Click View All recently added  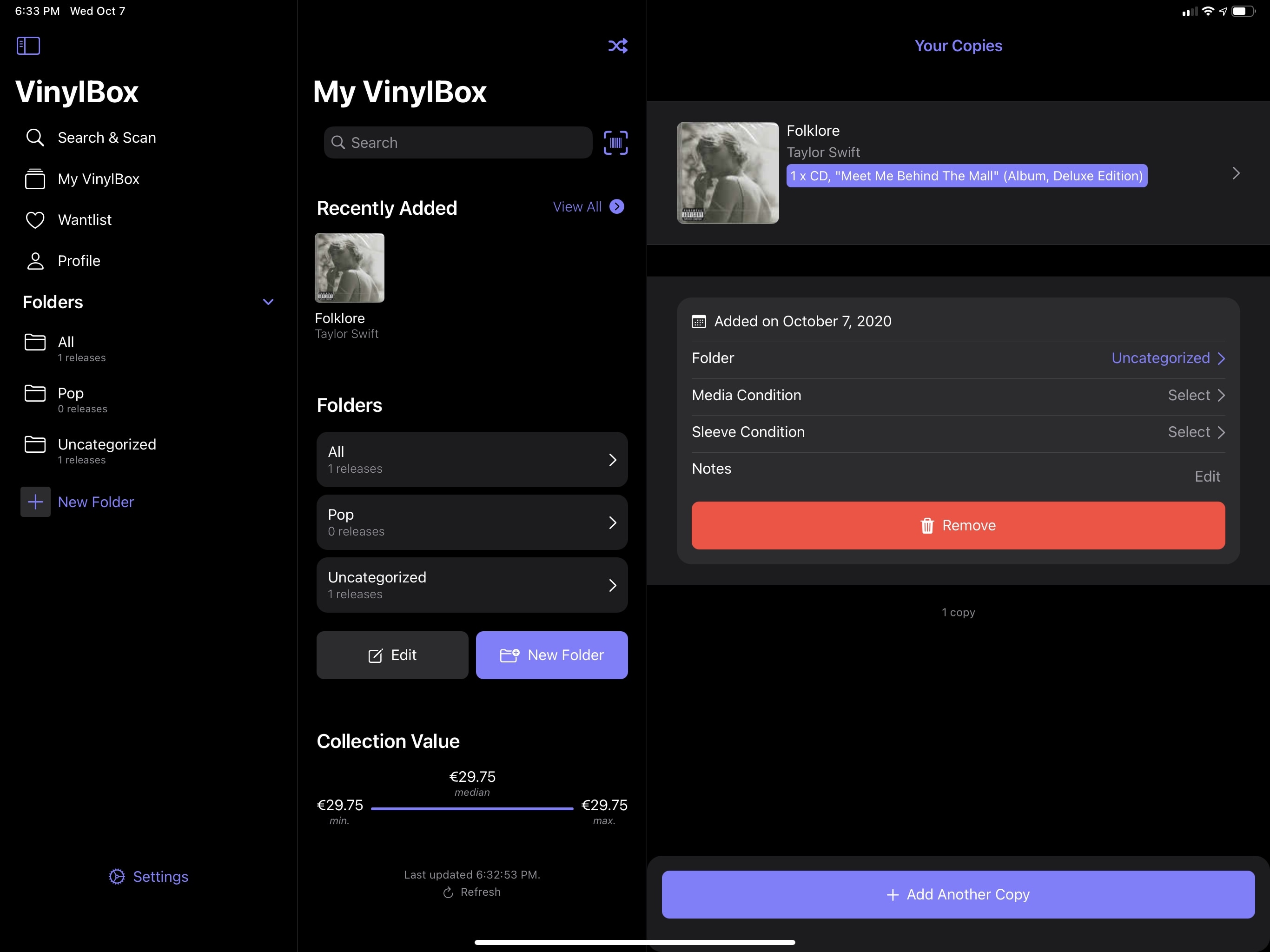point(588,207)
